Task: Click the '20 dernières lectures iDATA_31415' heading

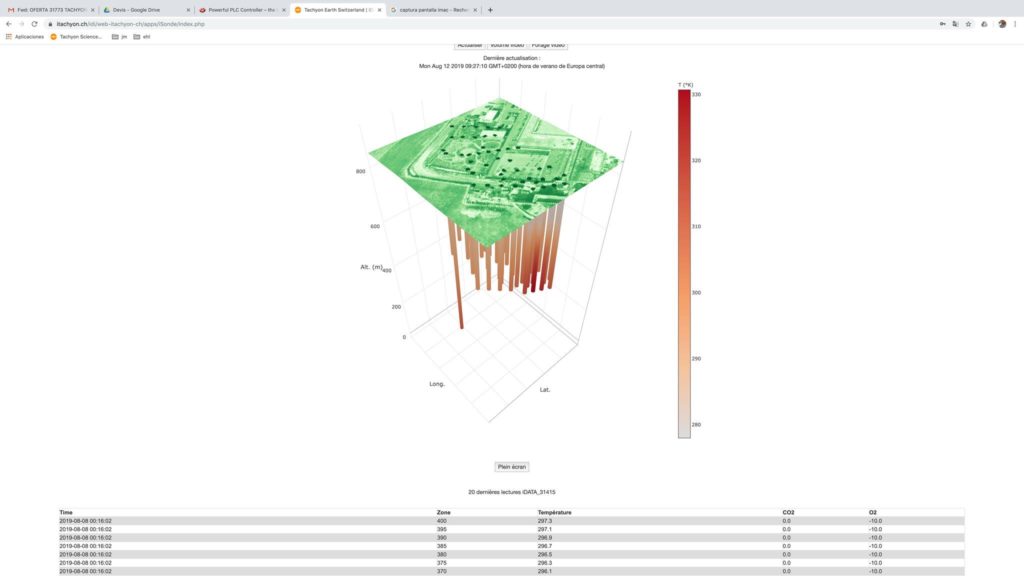Action: 511,492
